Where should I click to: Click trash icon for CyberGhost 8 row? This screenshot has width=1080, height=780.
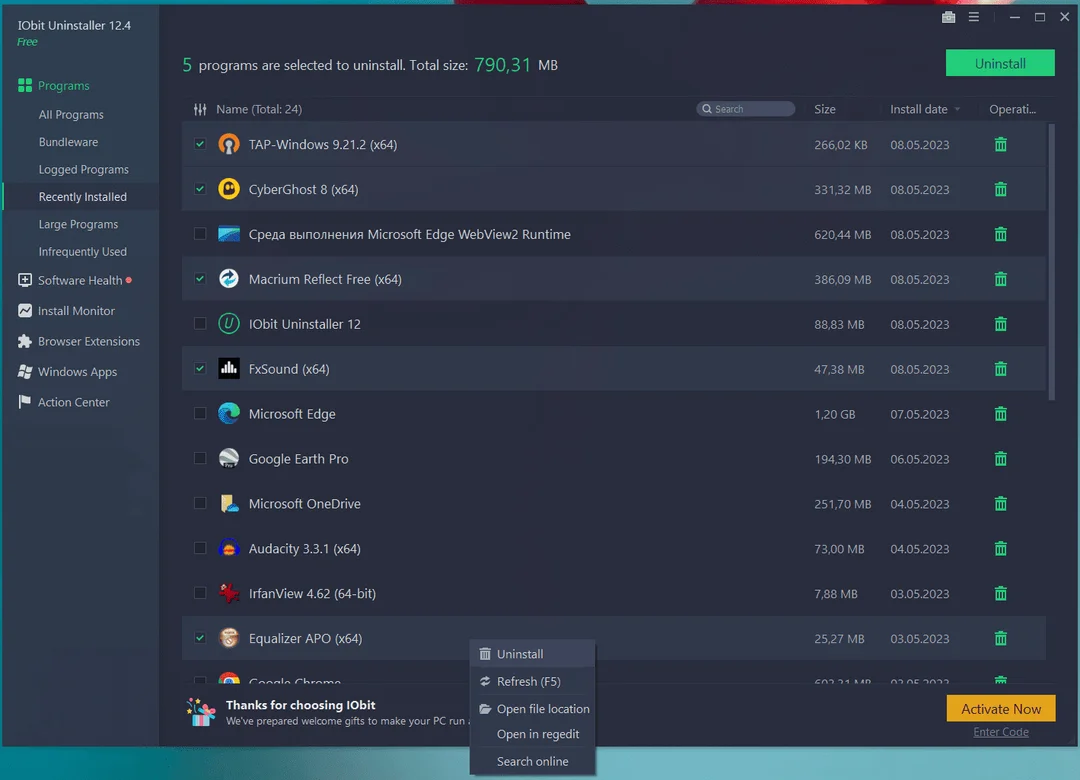1000,189
